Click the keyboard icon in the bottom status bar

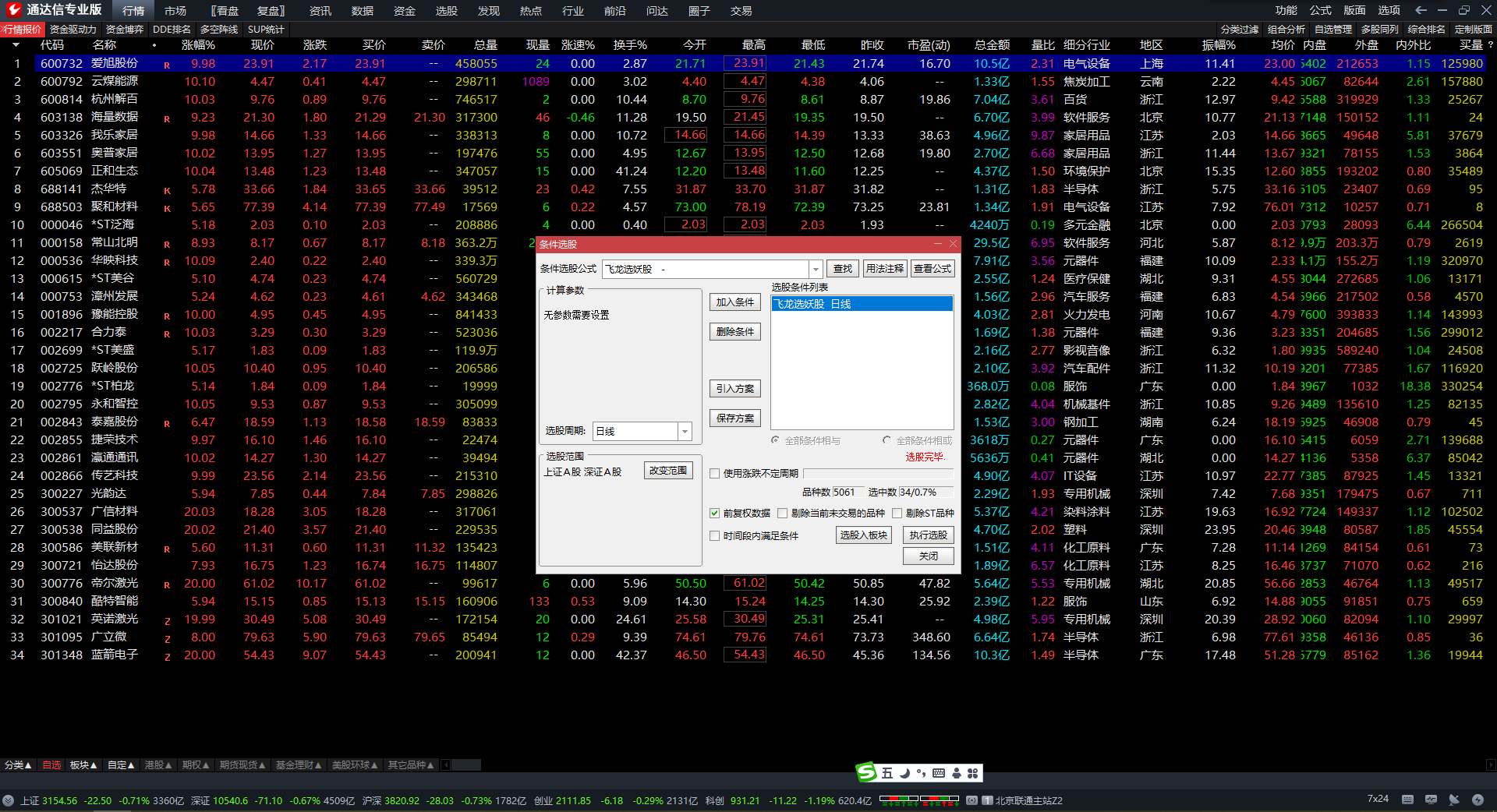click(x=1407, y=800)
